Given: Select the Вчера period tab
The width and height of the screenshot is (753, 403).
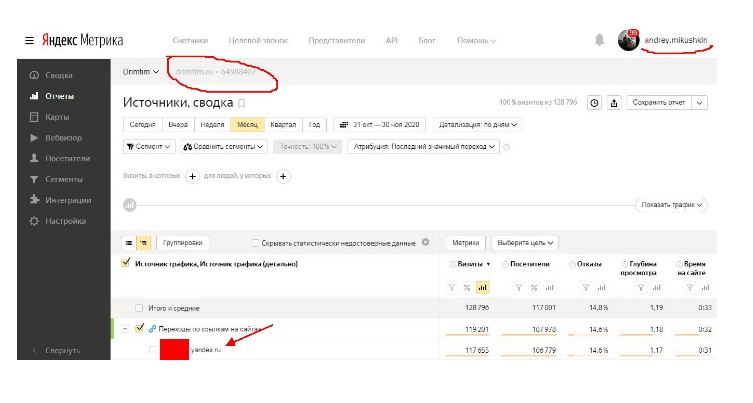Looking at the screenshot, I should point(178,124).
